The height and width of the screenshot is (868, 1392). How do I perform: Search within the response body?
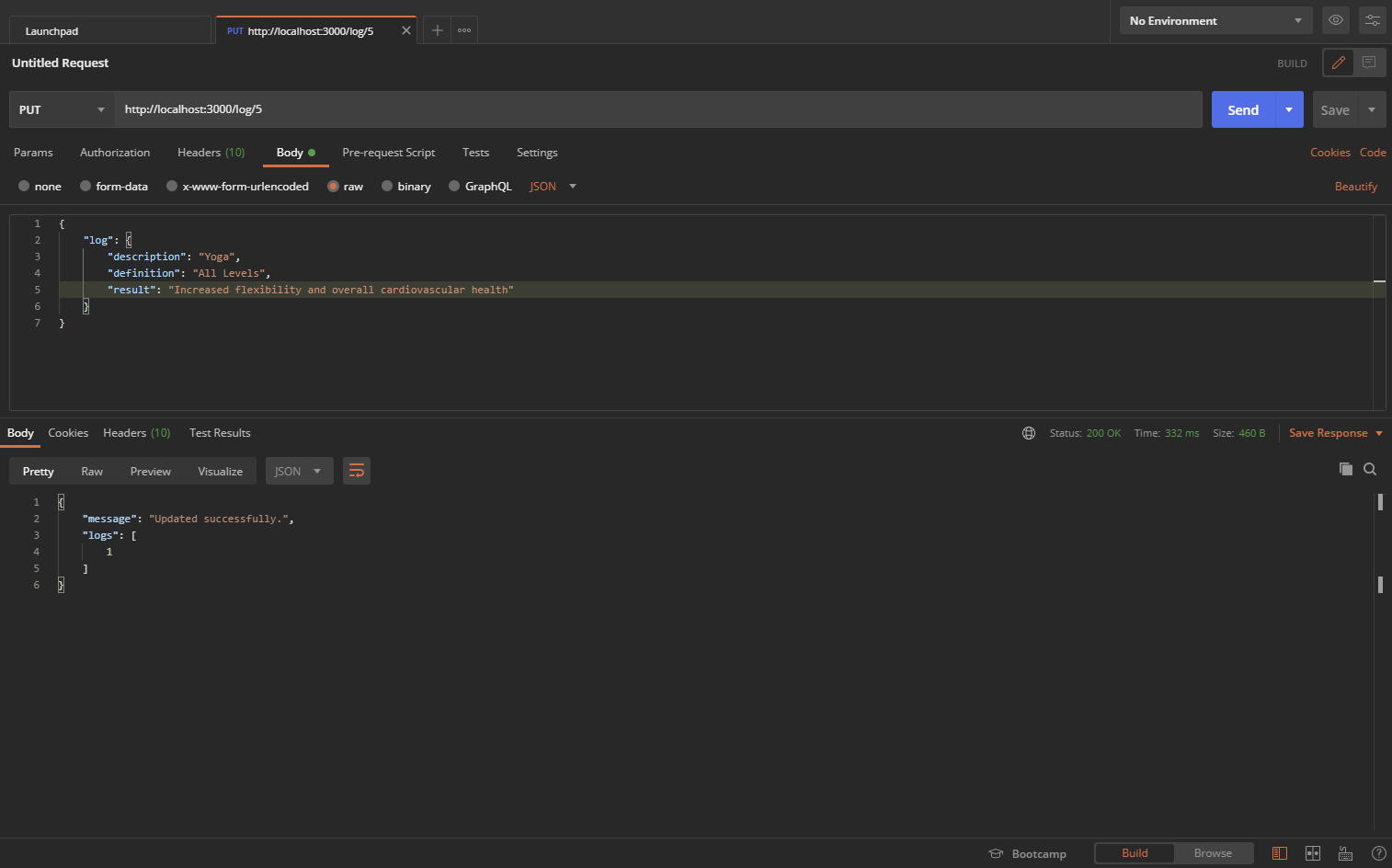1370,469
